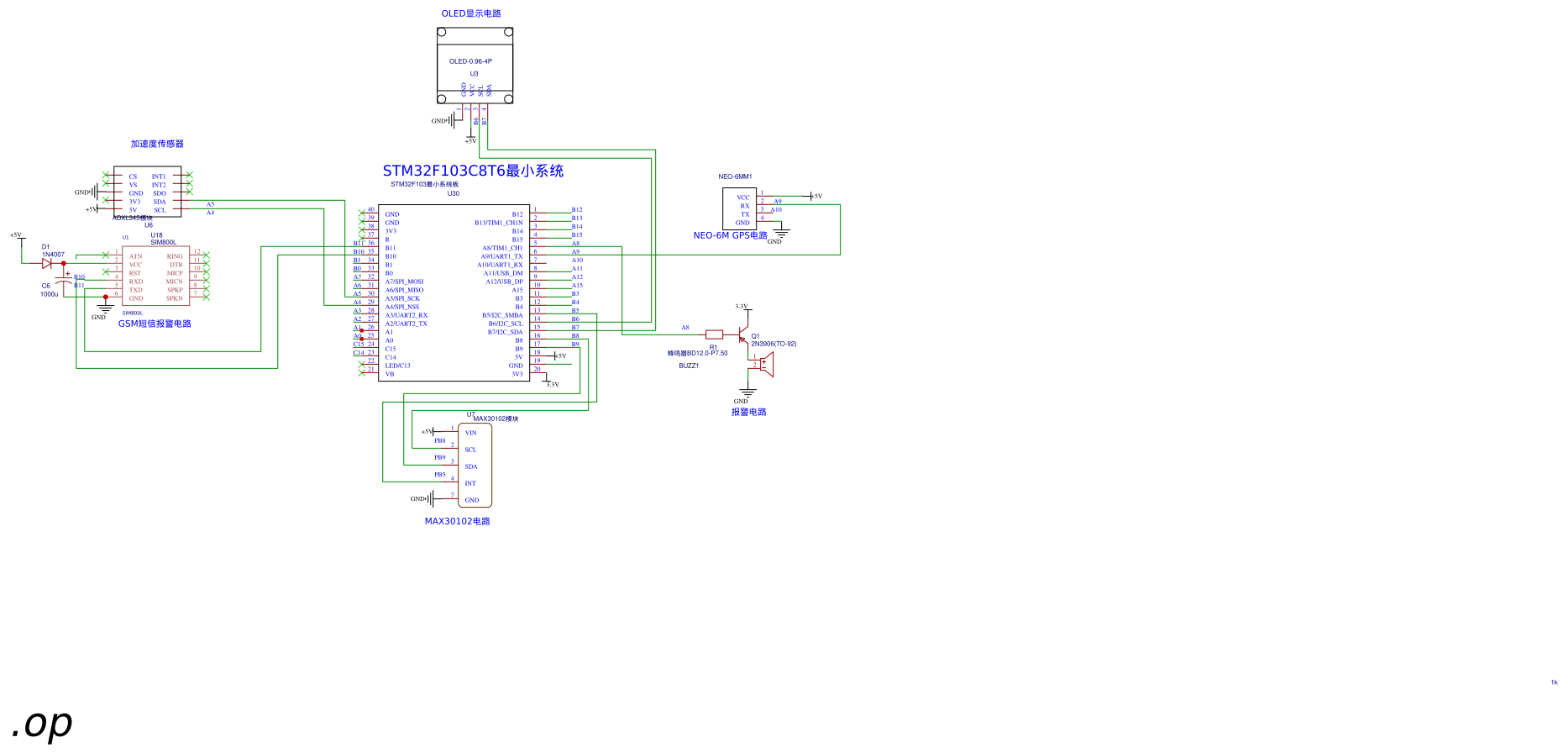The width and height of the screenshot is (1568, 753).
Task: Select the ADXL345 accelerometer module block
Action: coord(148,192)
